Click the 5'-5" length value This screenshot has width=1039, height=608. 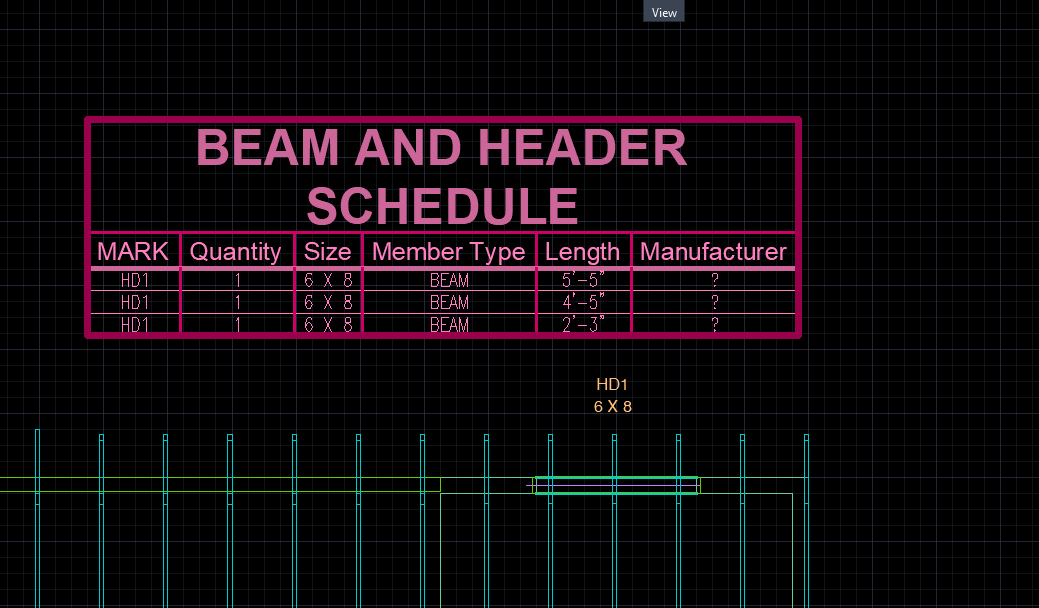[x=582, y=280]
